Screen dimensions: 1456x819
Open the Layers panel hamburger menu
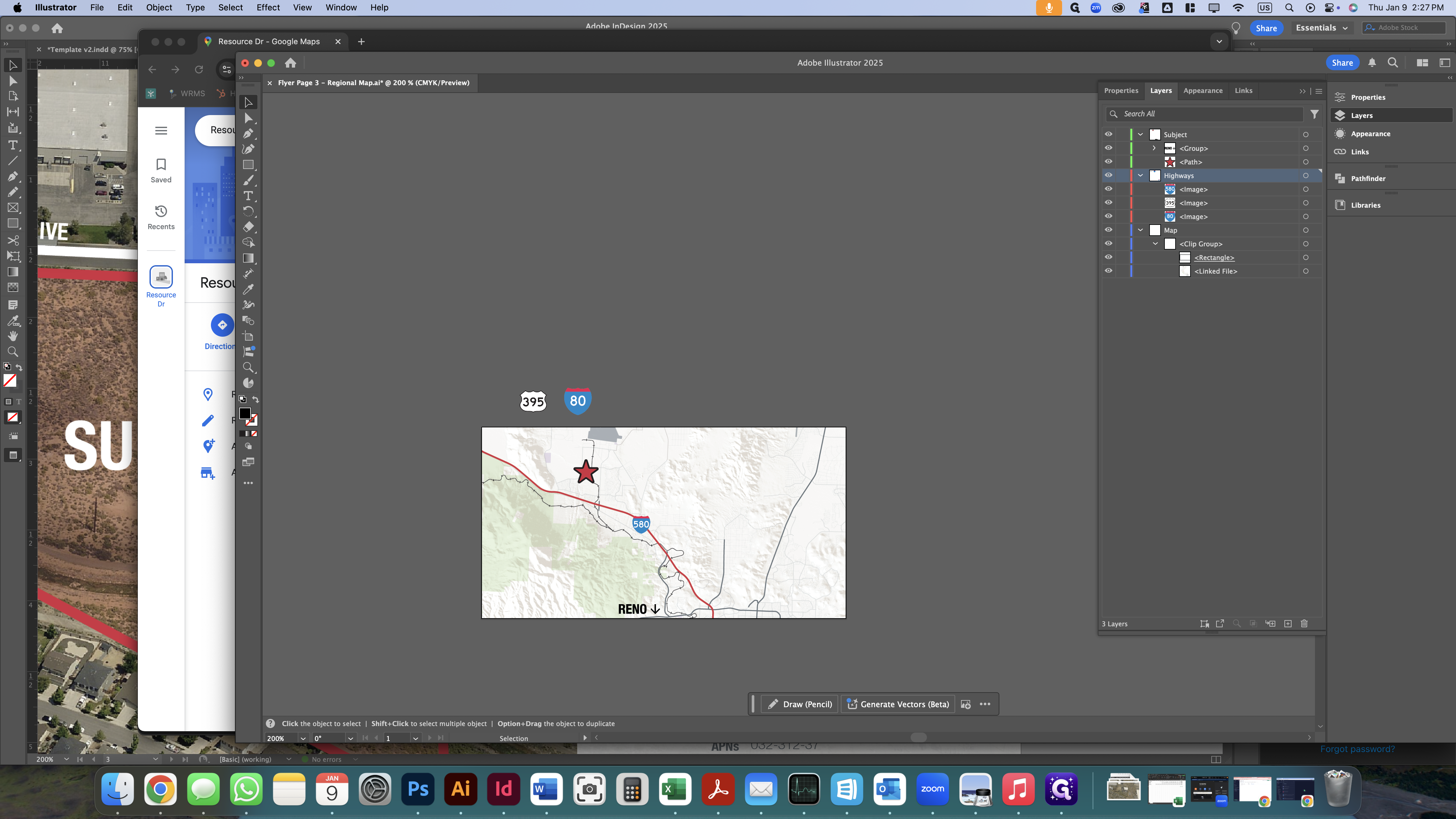[1319, 91]
